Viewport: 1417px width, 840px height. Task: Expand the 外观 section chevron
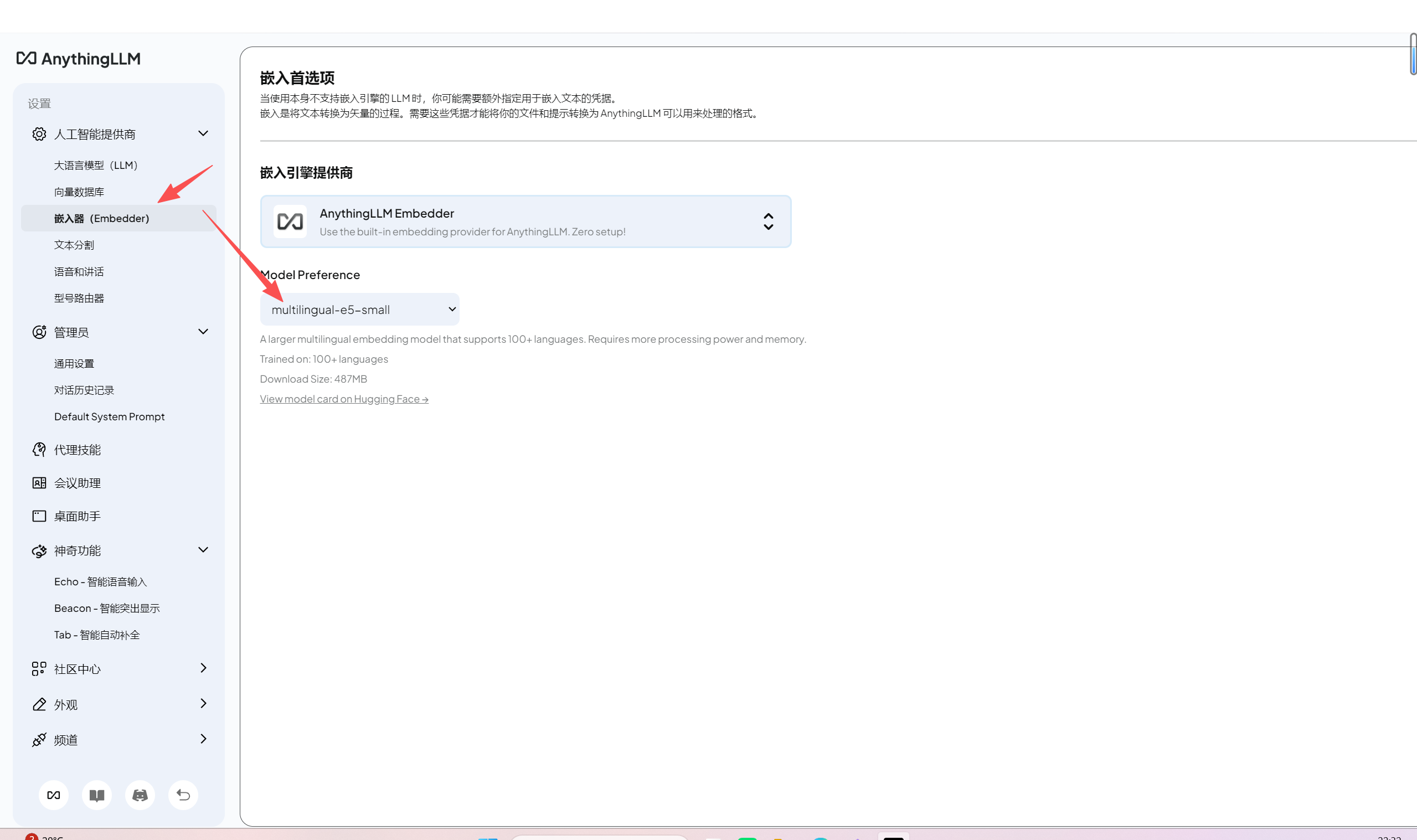(x=204, y=704)
